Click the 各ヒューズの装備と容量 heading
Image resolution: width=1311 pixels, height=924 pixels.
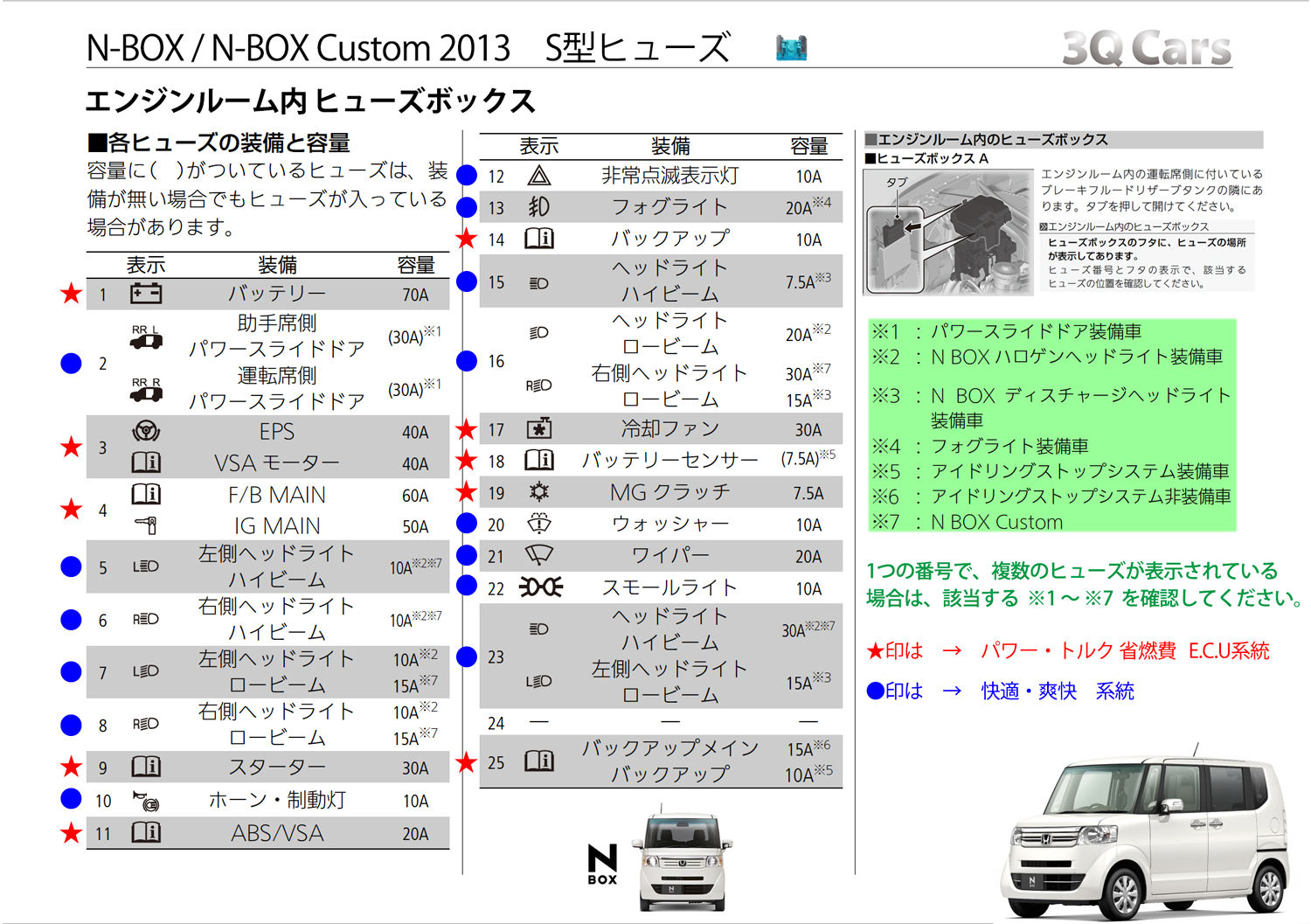(218, 142)
